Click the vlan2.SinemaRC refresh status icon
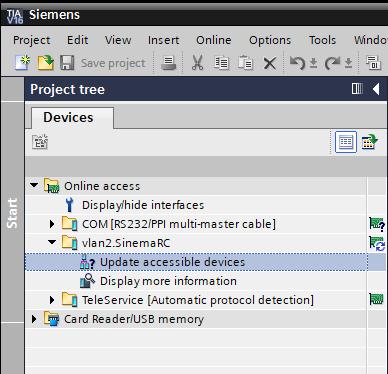Image resolution: width=388 pixels, height=374 pixels. (x=377, y=244)
